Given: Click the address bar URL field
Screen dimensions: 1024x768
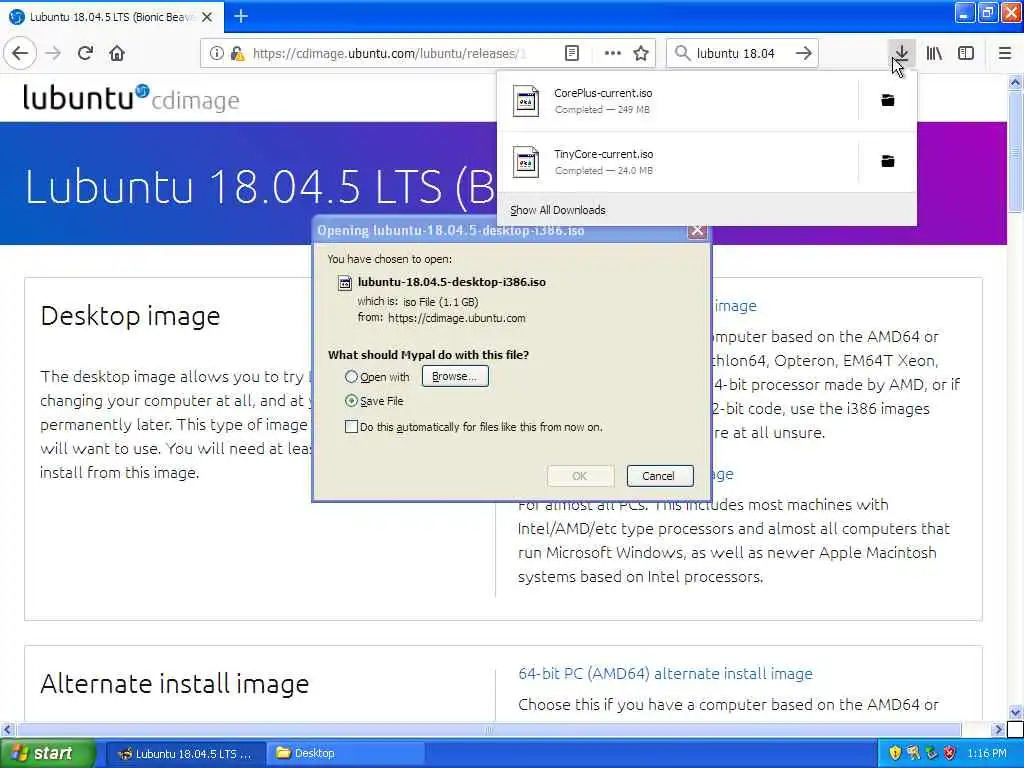Looking at the screenshot, I should [x=389, y=54].
